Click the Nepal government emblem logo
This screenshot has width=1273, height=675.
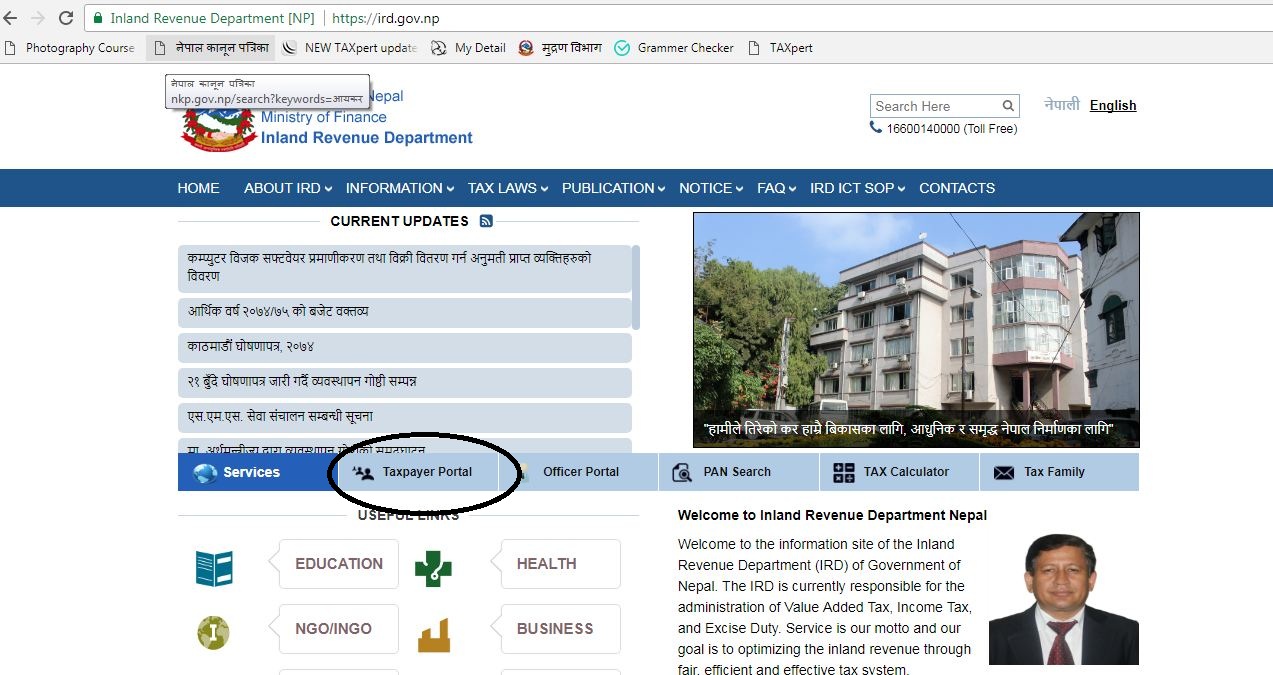point(219,124)
